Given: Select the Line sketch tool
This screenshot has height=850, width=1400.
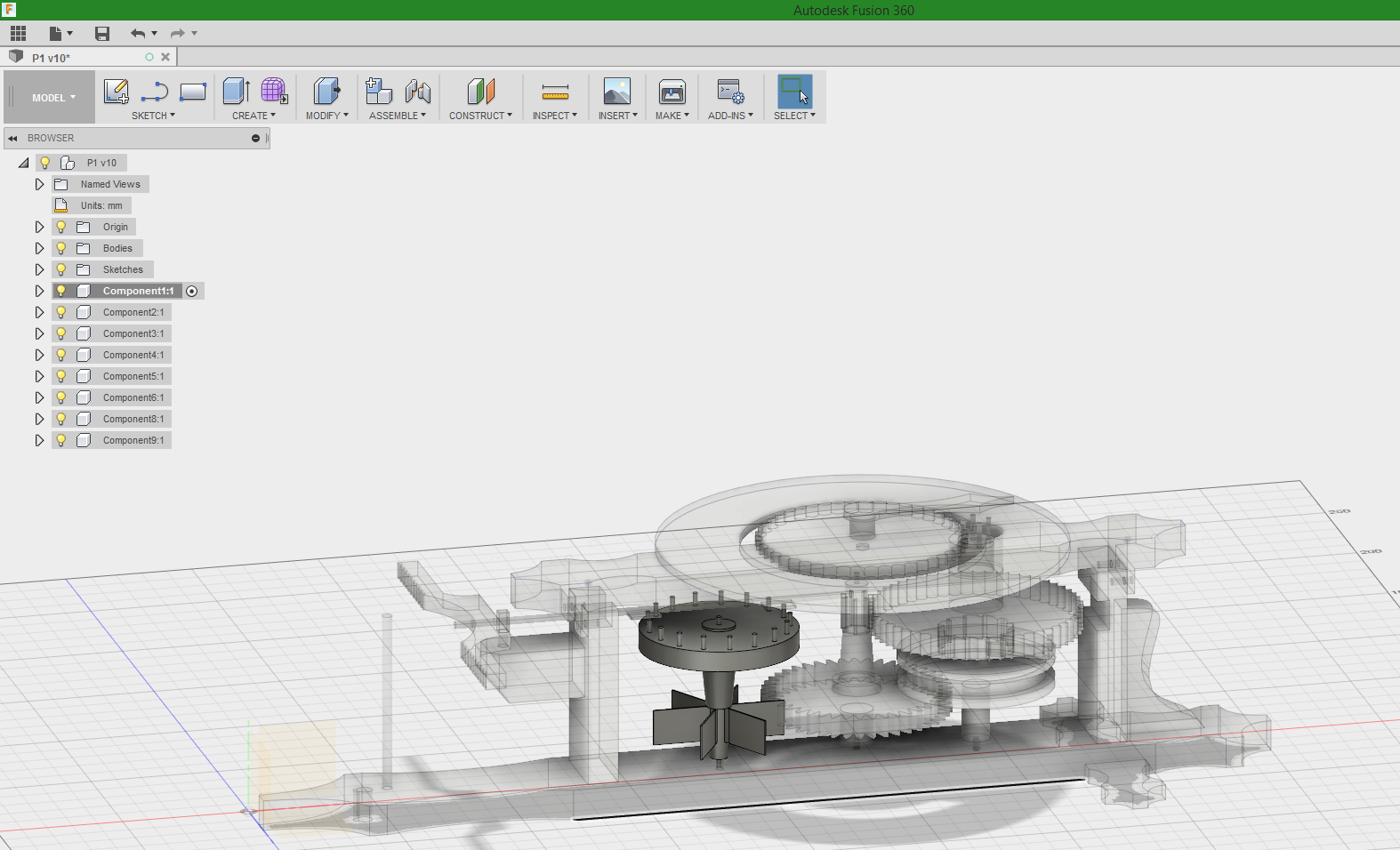Looking at the screenshot, I should 155,92.
